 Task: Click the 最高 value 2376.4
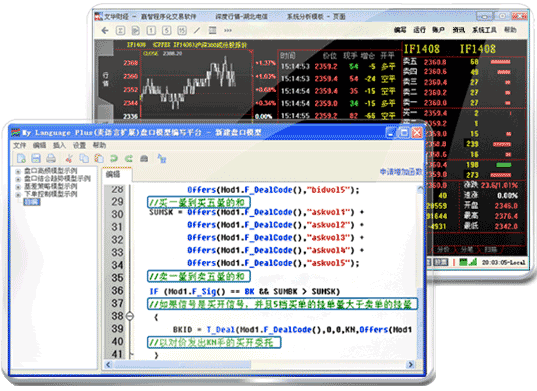point(506,216)
